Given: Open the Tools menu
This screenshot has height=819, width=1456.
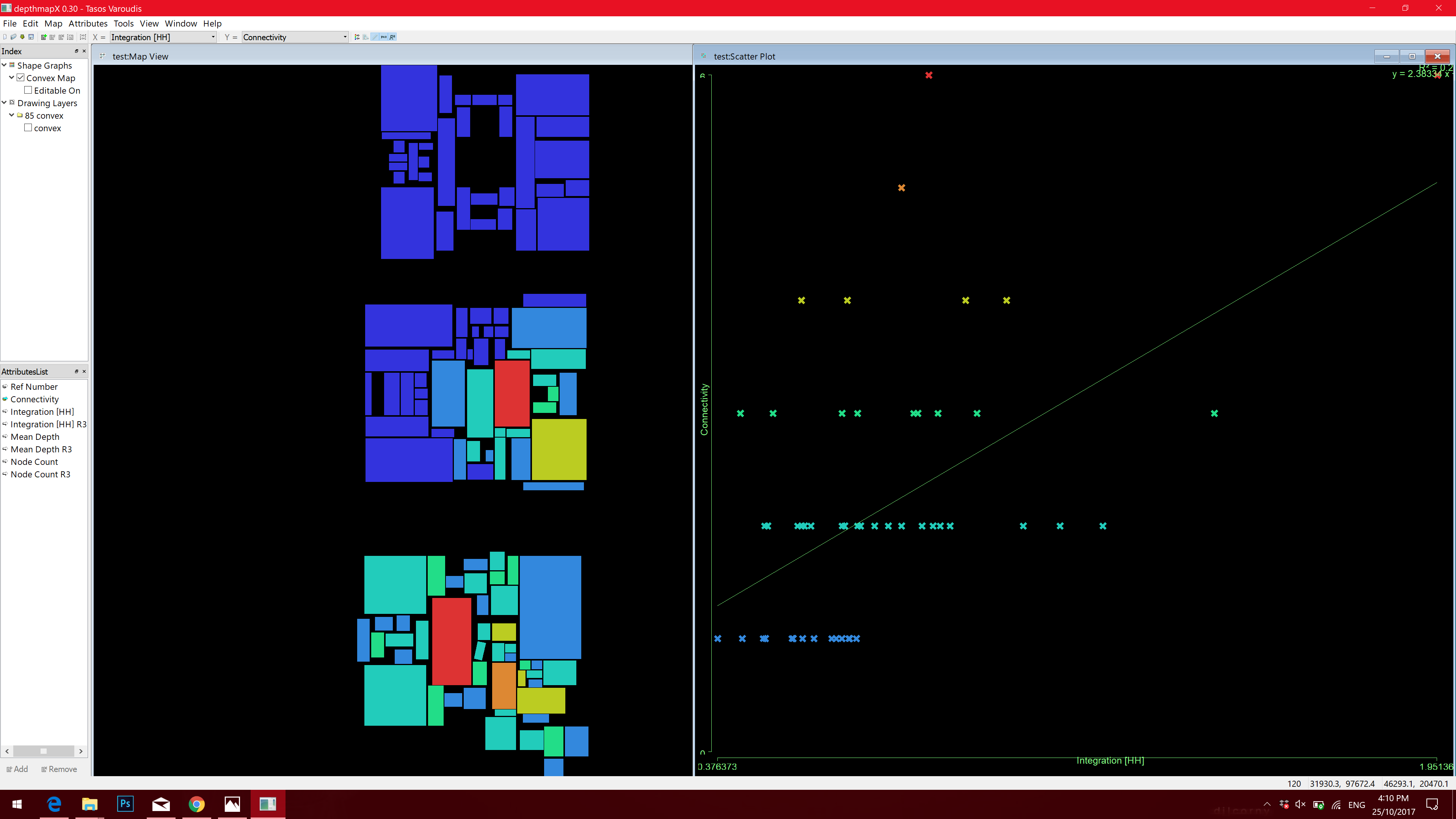Looking at the screenshot, I should pyautogui.click(x=123, y=23).
